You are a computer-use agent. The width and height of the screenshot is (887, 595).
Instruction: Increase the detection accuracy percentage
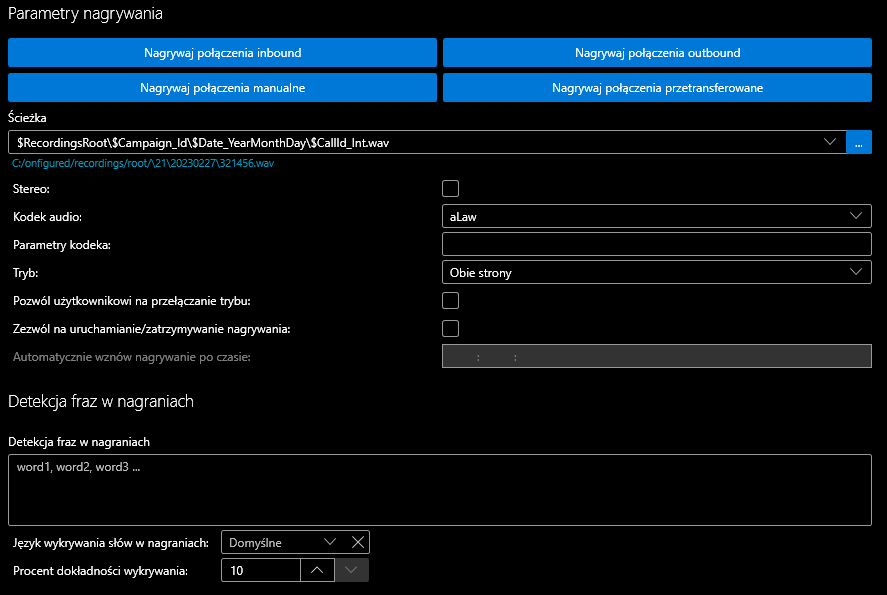317,570
